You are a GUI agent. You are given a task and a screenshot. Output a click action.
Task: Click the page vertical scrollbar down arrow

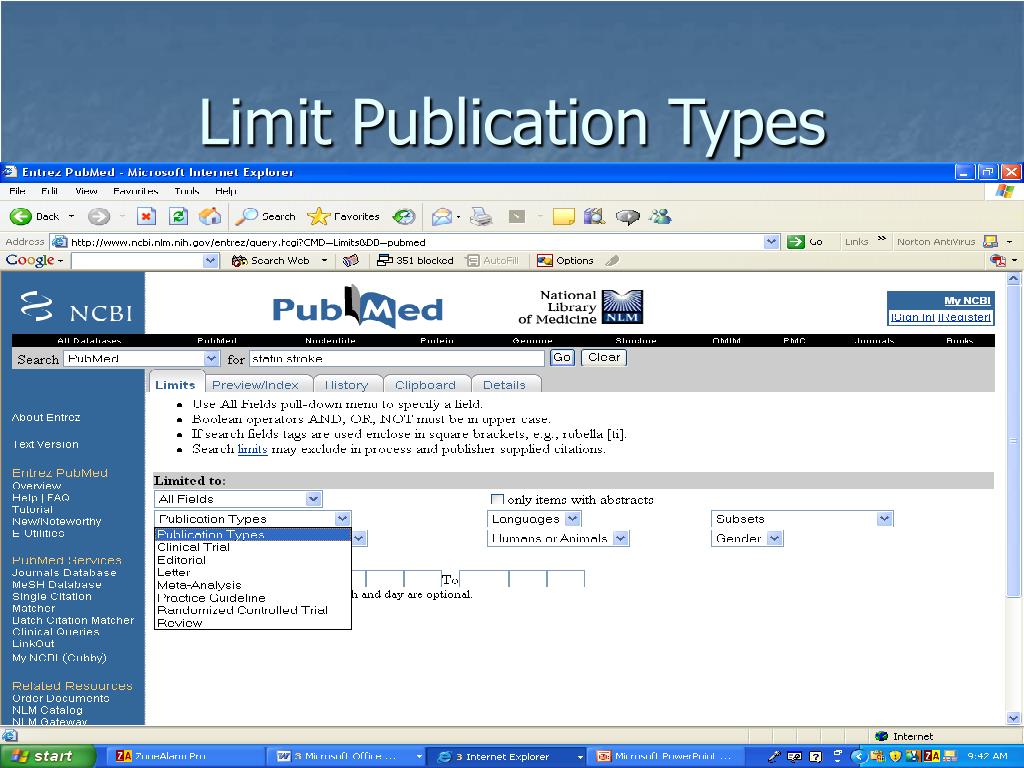(x=1013, y=718)
